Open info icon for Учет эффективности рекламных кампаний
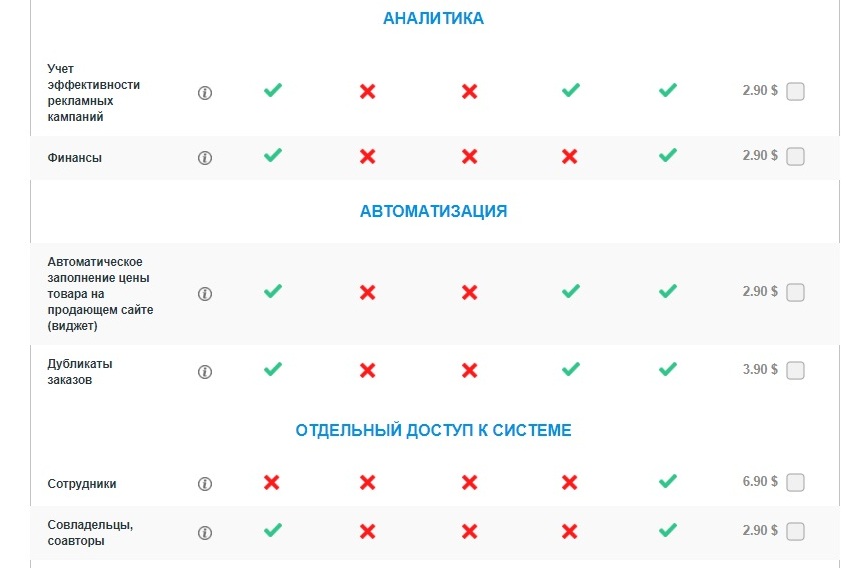Screen dimensions: 865x568 point(205,93)
